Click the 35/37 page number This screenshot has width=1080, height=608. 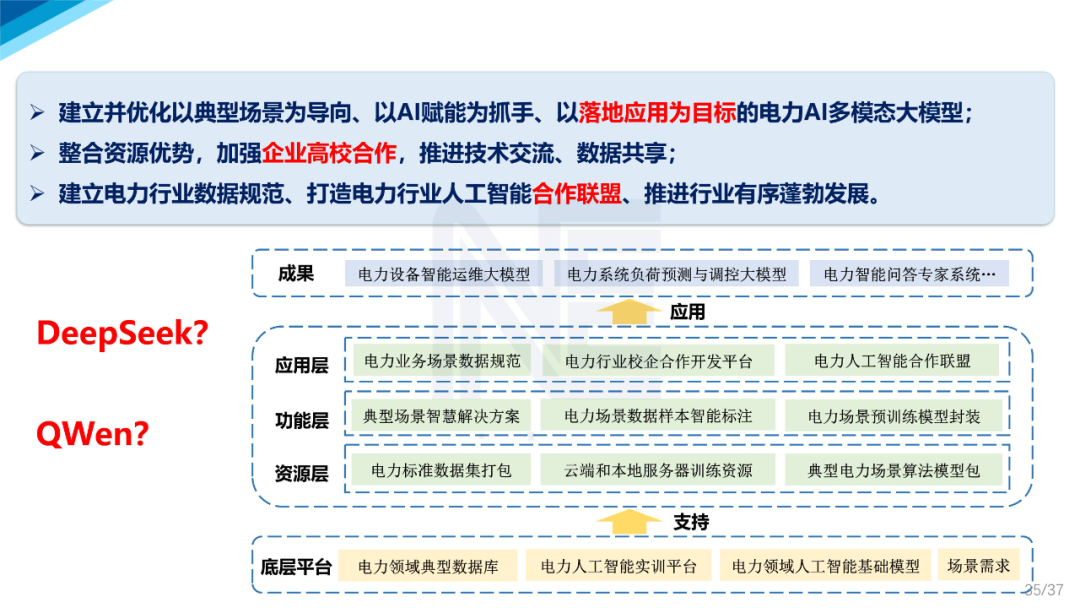tap(1043, 589)
